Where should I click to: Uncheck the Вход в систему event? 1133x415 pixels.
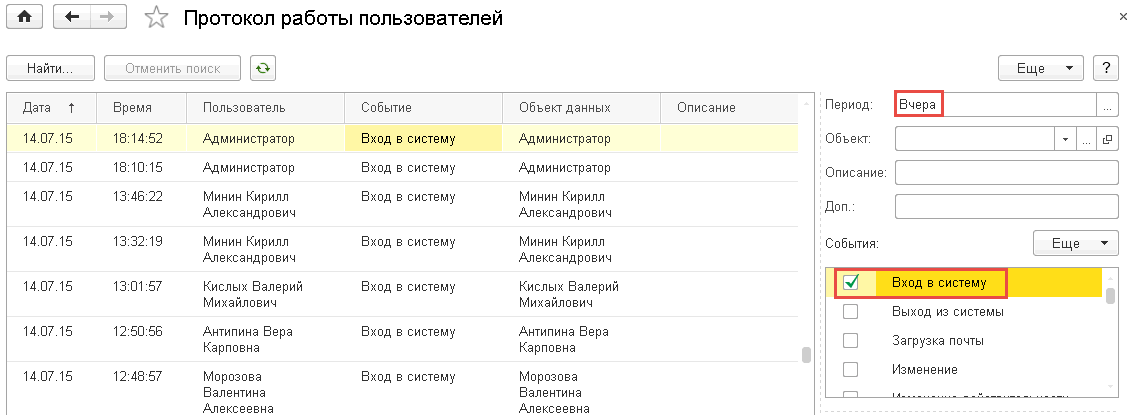851,283
